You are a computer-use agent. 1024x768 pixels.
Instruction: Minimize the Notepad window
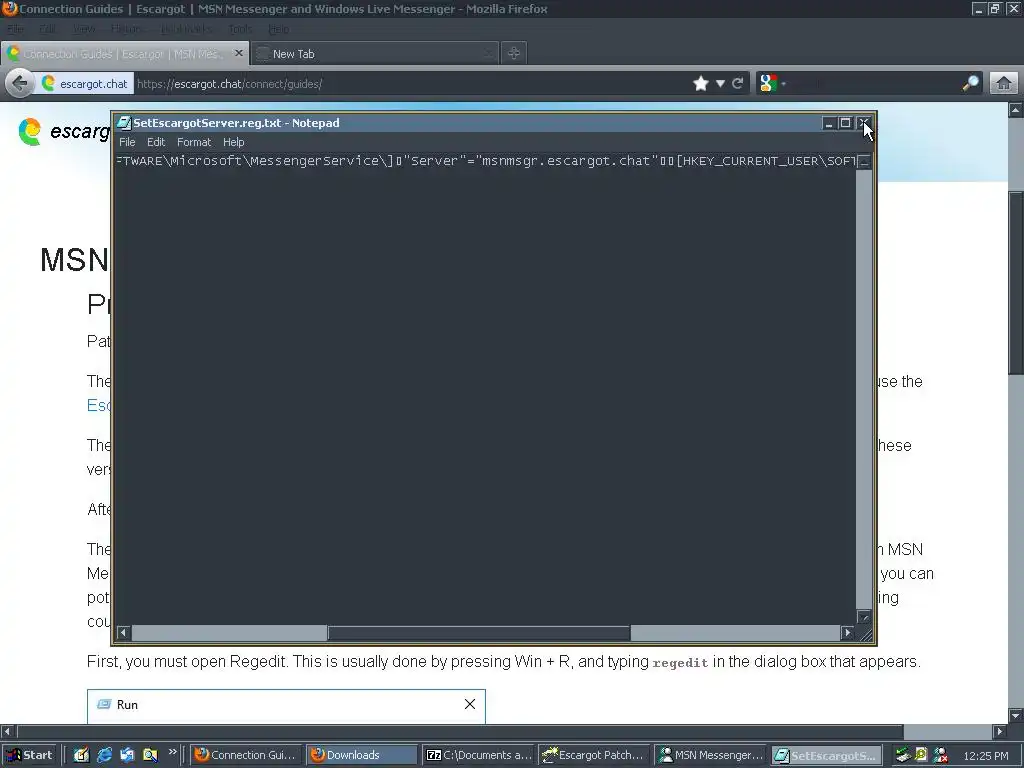click(829, 123)
